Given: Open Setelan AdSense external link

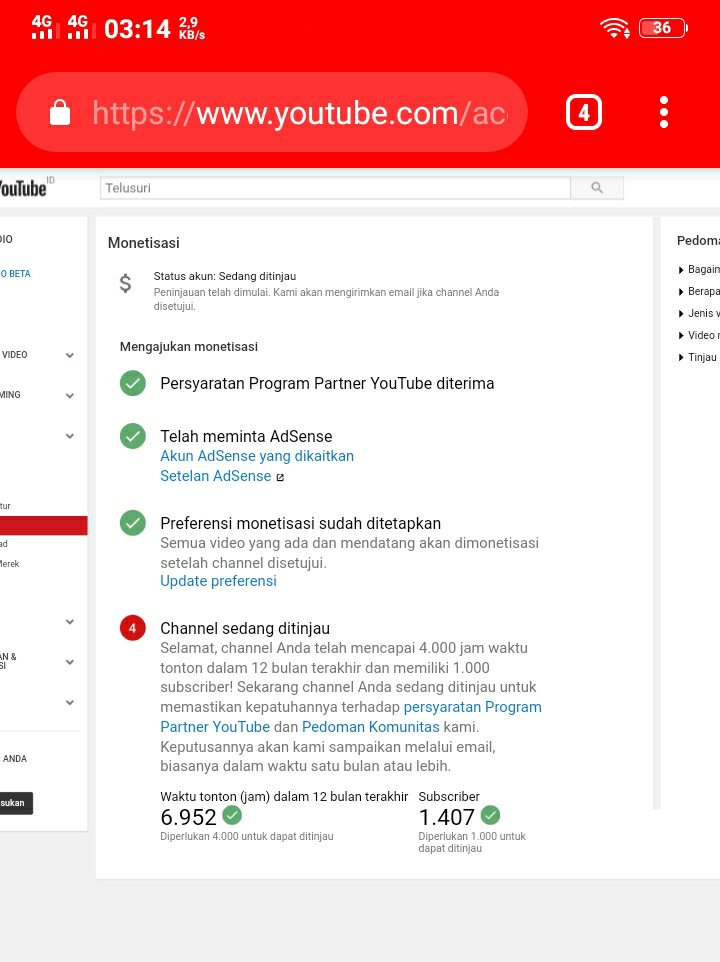Looking at the screenshot, I should coord(222,476).
